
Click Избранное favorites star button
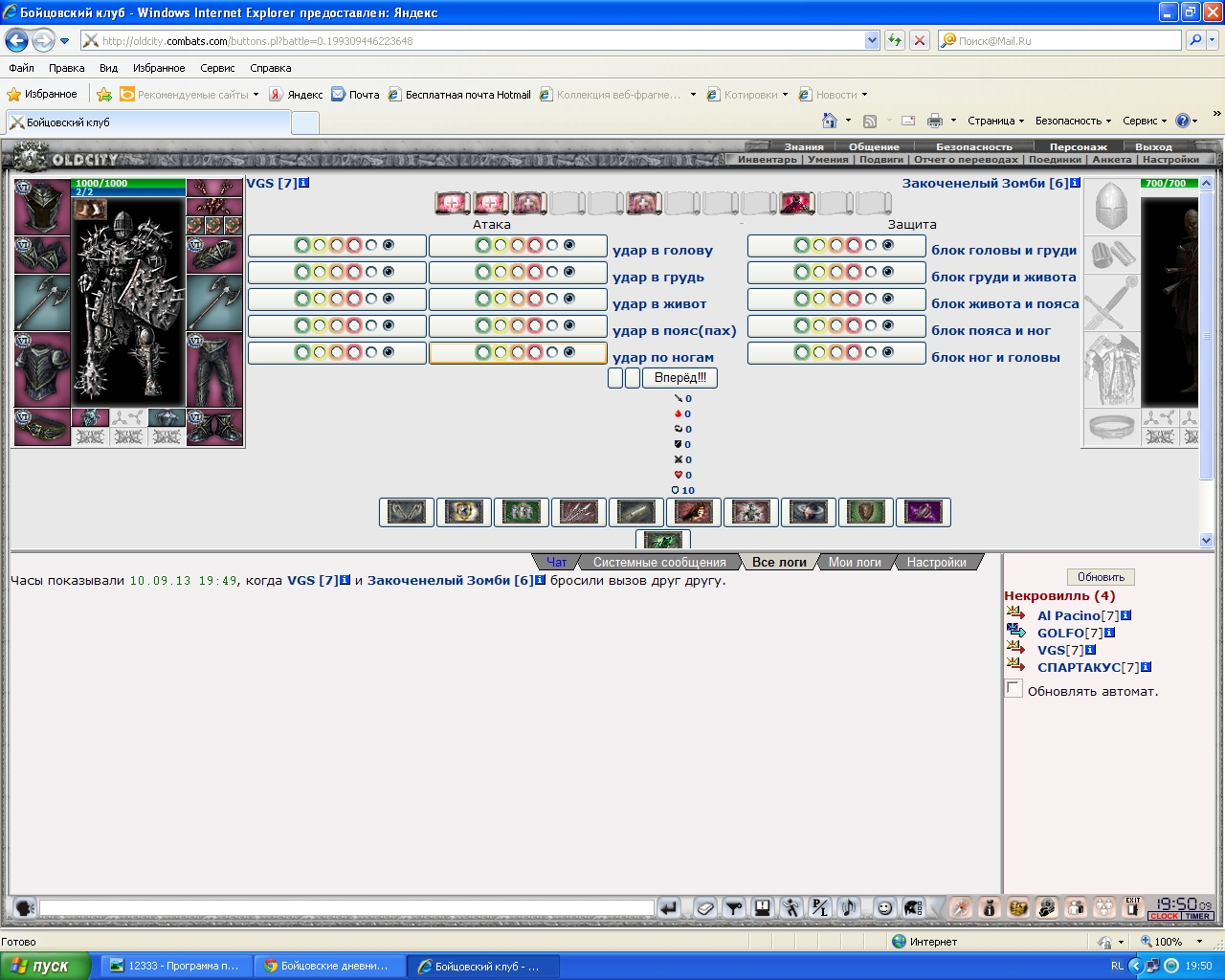(x=42, y=95)
